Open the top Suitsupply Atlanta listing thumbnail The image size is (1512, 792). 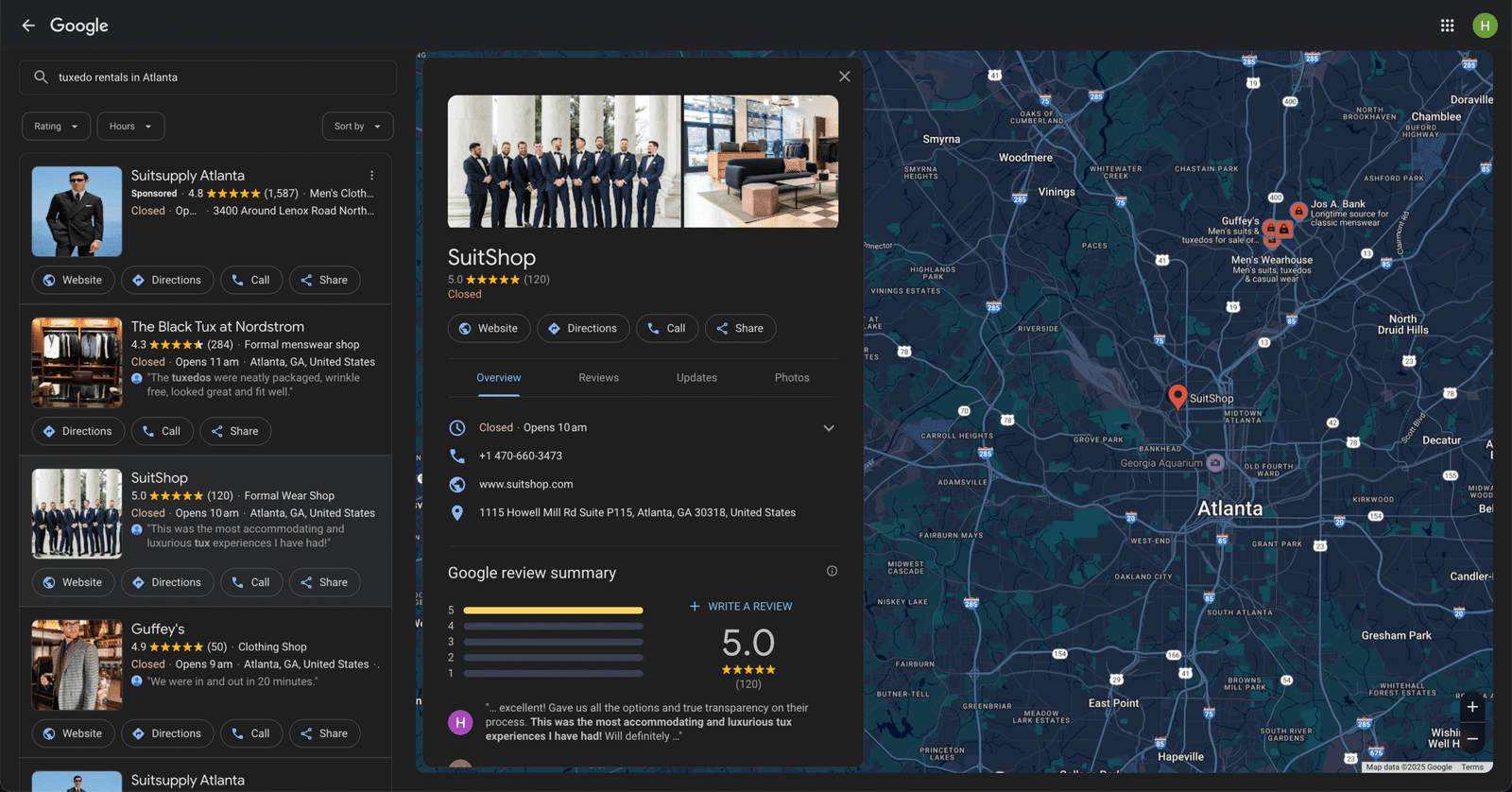77,212
